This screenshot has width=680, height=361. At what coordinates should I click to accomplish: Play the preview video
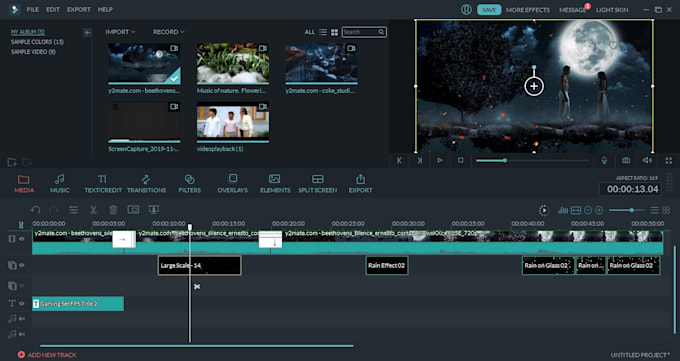tap(440, 161)
